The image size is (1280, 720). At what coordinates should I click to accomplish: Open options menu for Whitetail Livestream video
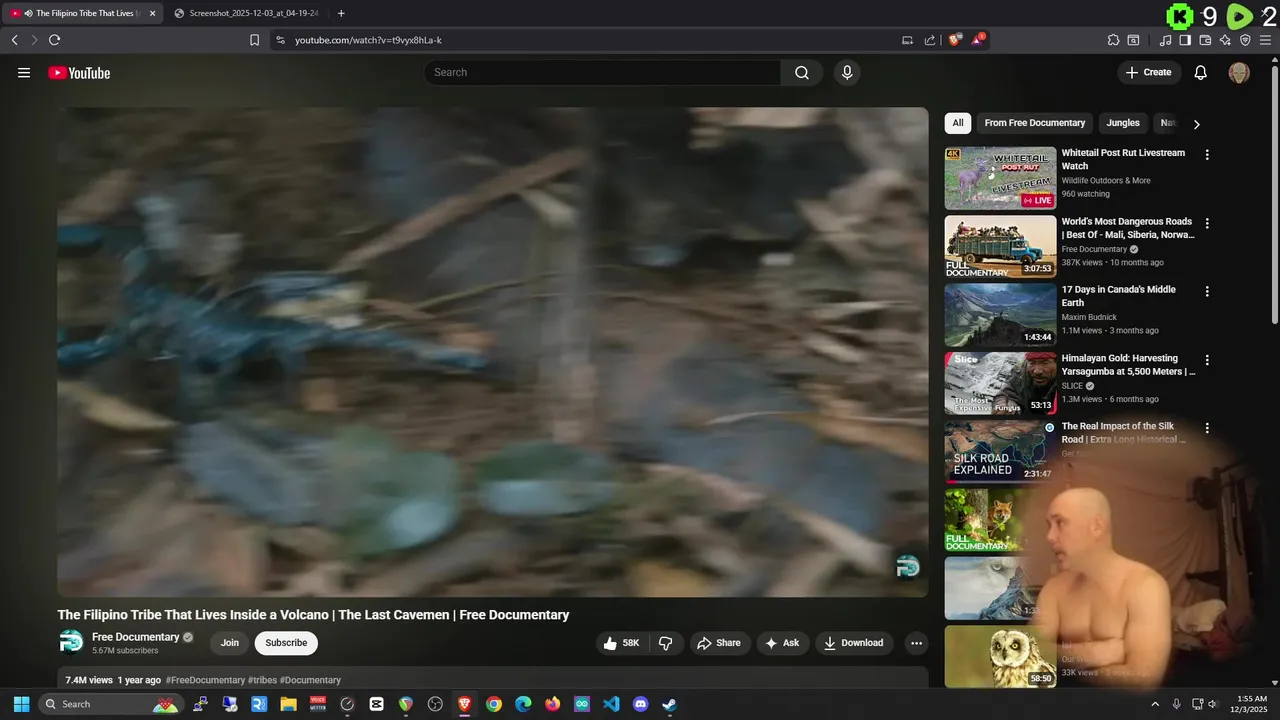[x=1207, y=155]
